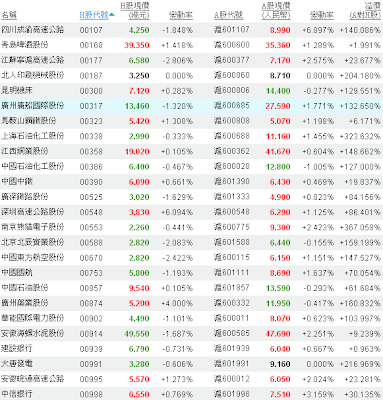Select stock name 建設銀行
Screen dimensions: 383x400
(17, 348)
